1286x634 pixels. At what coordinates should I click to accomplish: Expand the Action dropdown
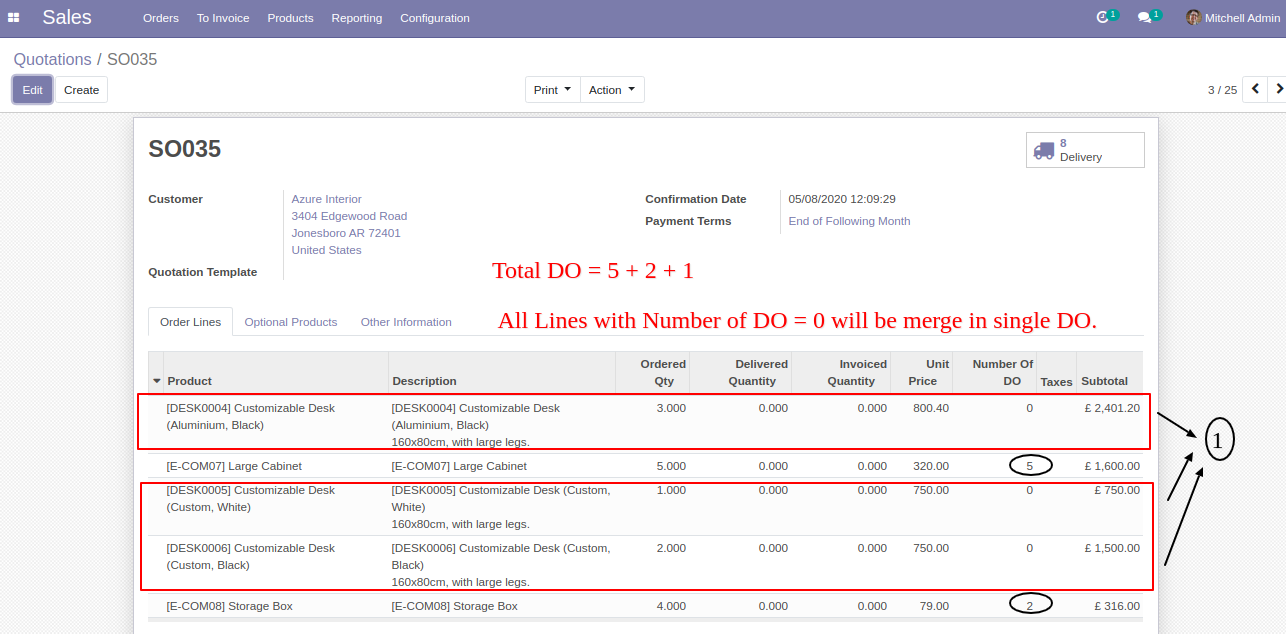pos(612,90)
